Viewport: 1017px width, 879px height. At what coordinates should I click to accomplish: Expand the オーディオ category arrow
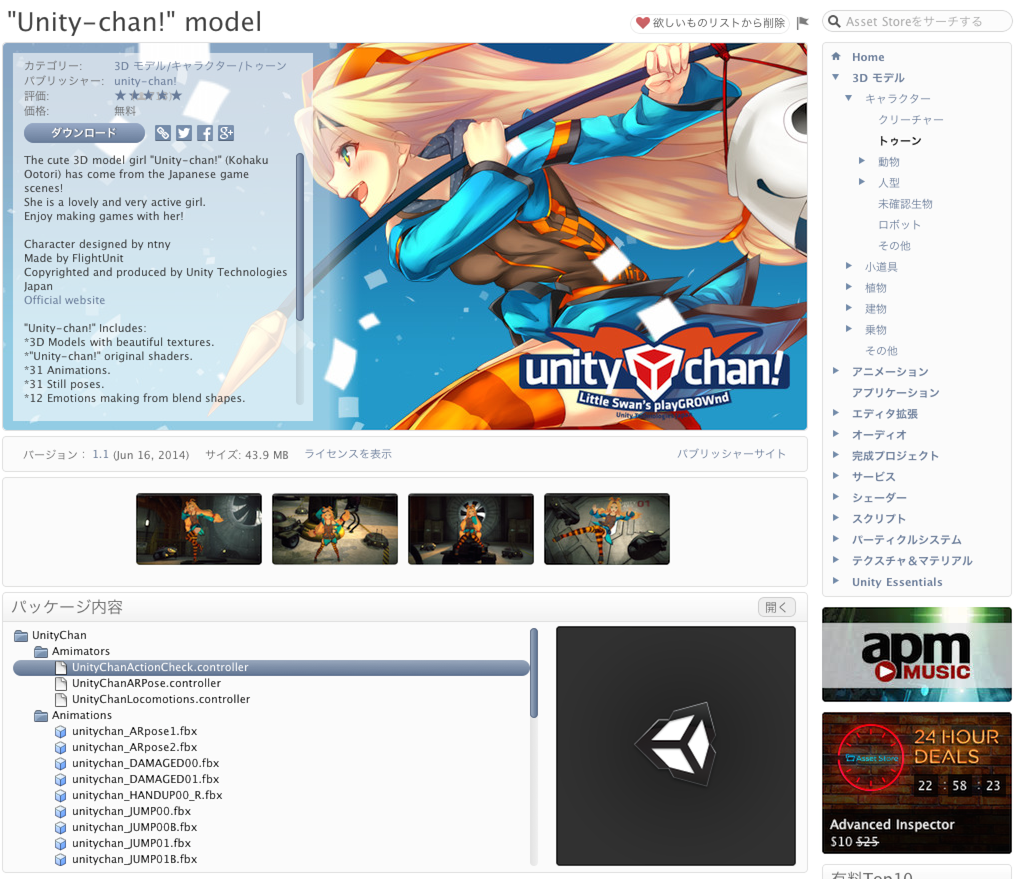[836, 433]
